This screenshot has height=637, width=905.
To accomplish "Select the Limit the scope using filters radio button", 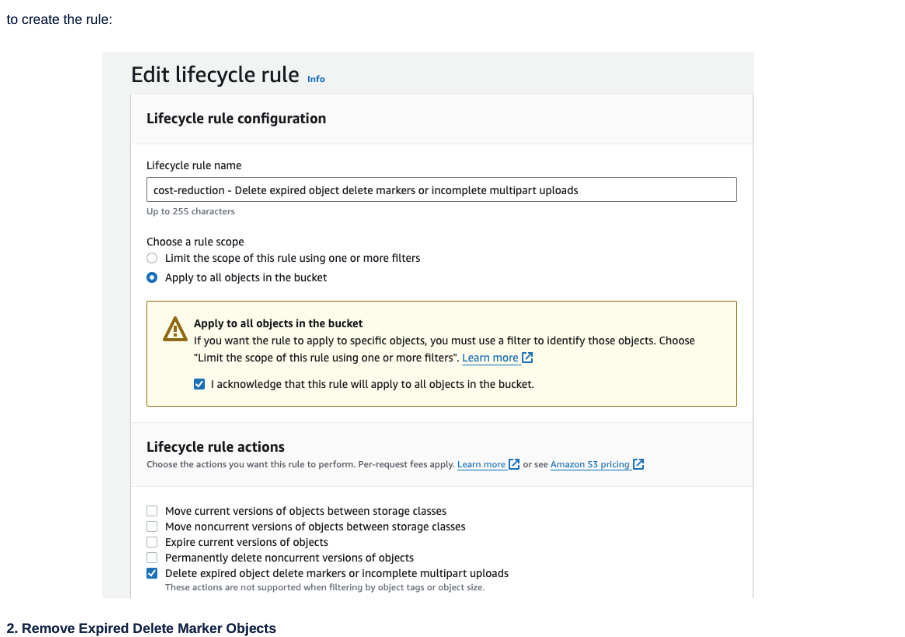I will tap(152, 258).
